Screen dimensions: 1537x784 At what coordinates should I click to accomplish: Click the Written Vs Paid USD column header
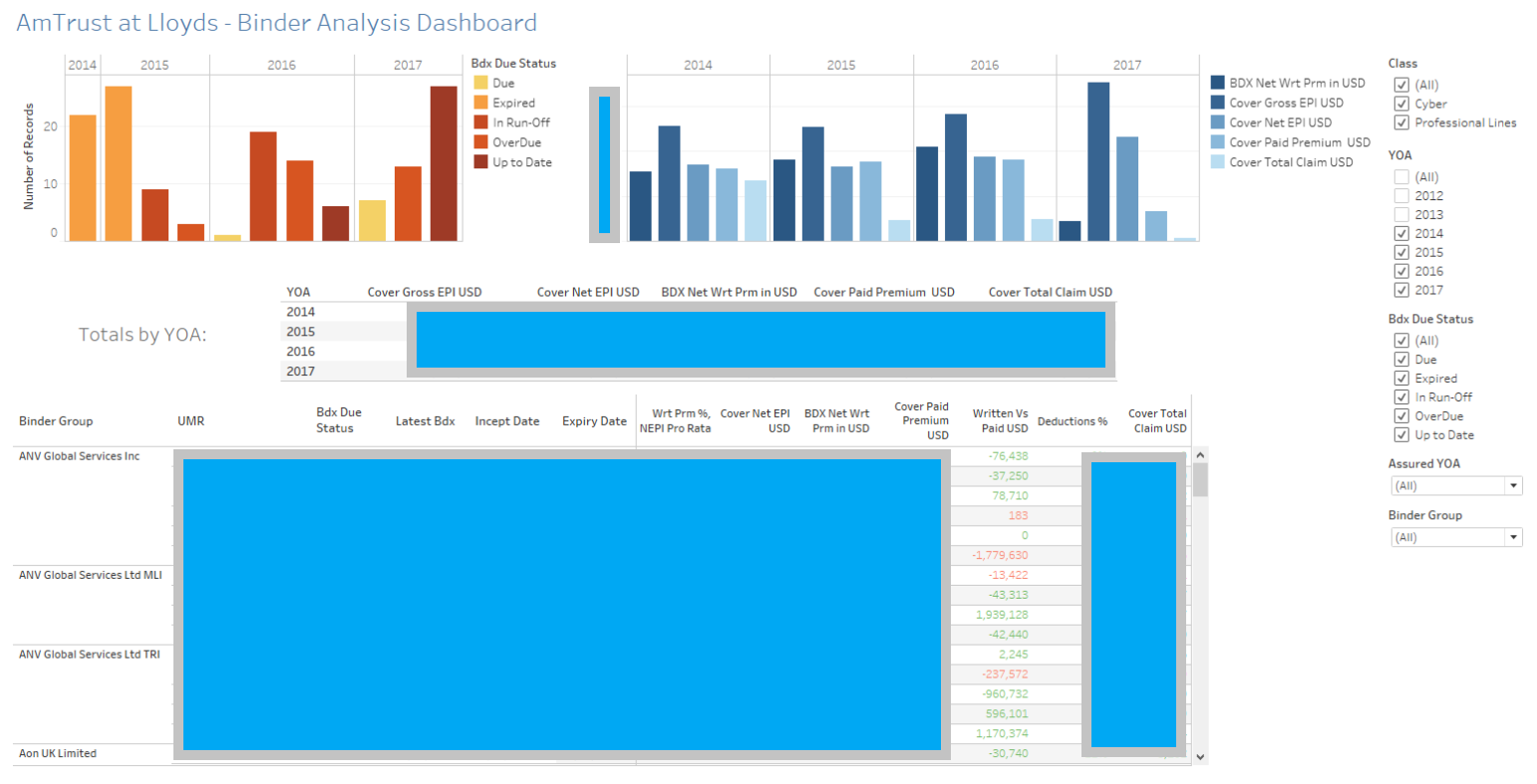(x=1000, y=420)
